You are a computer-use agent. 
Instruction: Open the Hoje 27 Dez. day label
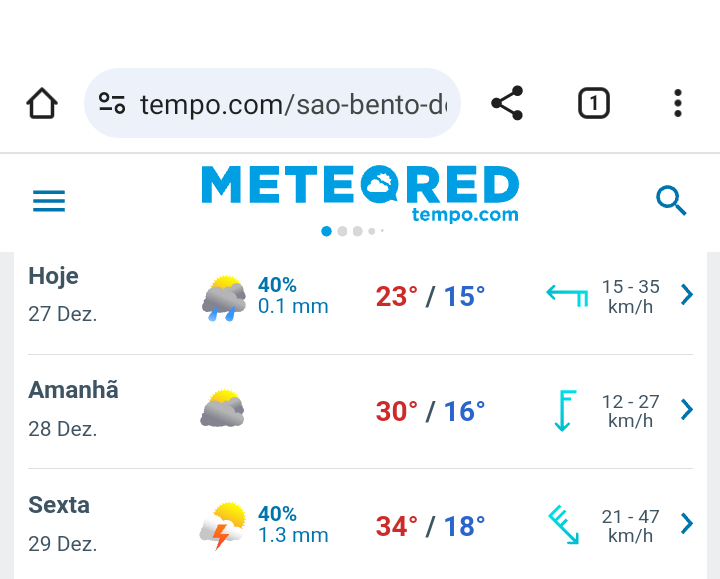(63, 295)
